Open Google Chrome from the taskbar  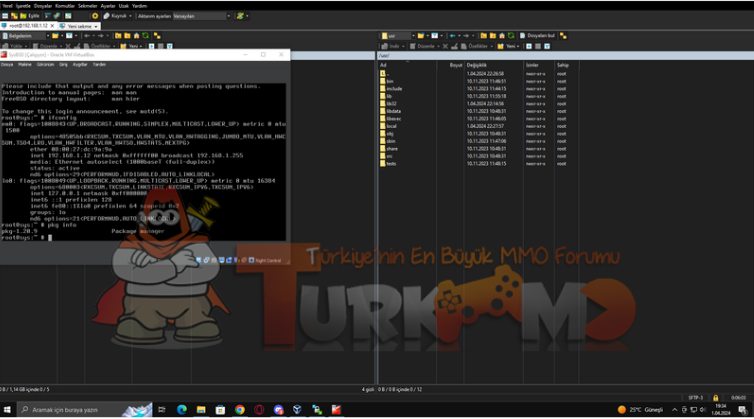[239, 410]
